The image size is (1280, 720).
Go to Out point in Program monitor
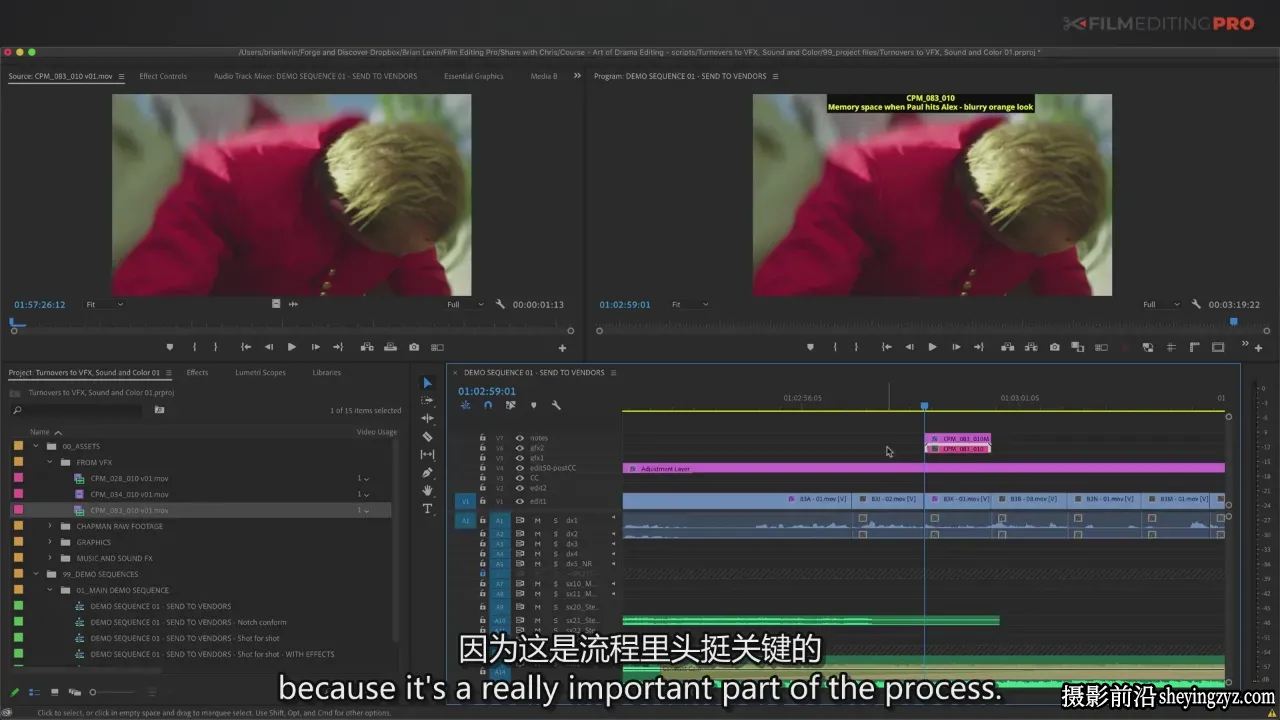[978, 347]
